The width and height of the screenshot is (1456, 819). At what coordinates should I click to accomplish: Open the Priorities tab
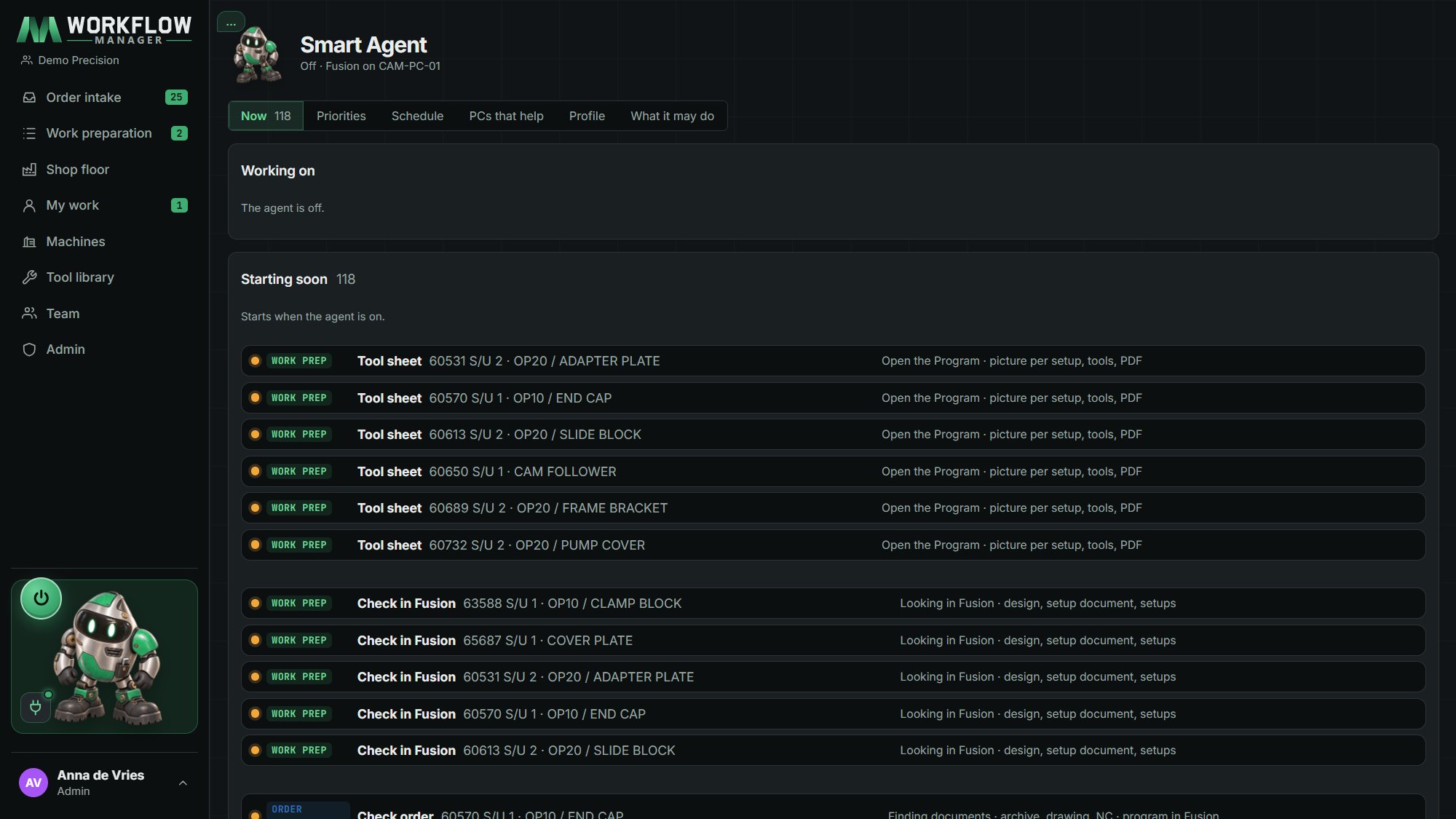tap(341, 116)
